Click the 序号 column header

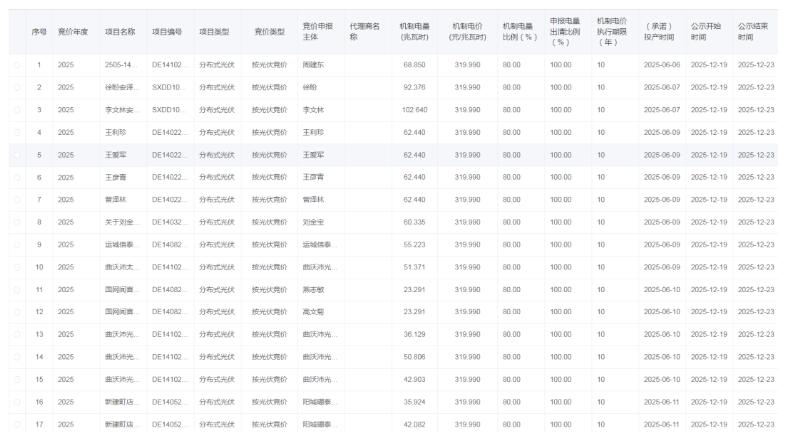[39, 31]
